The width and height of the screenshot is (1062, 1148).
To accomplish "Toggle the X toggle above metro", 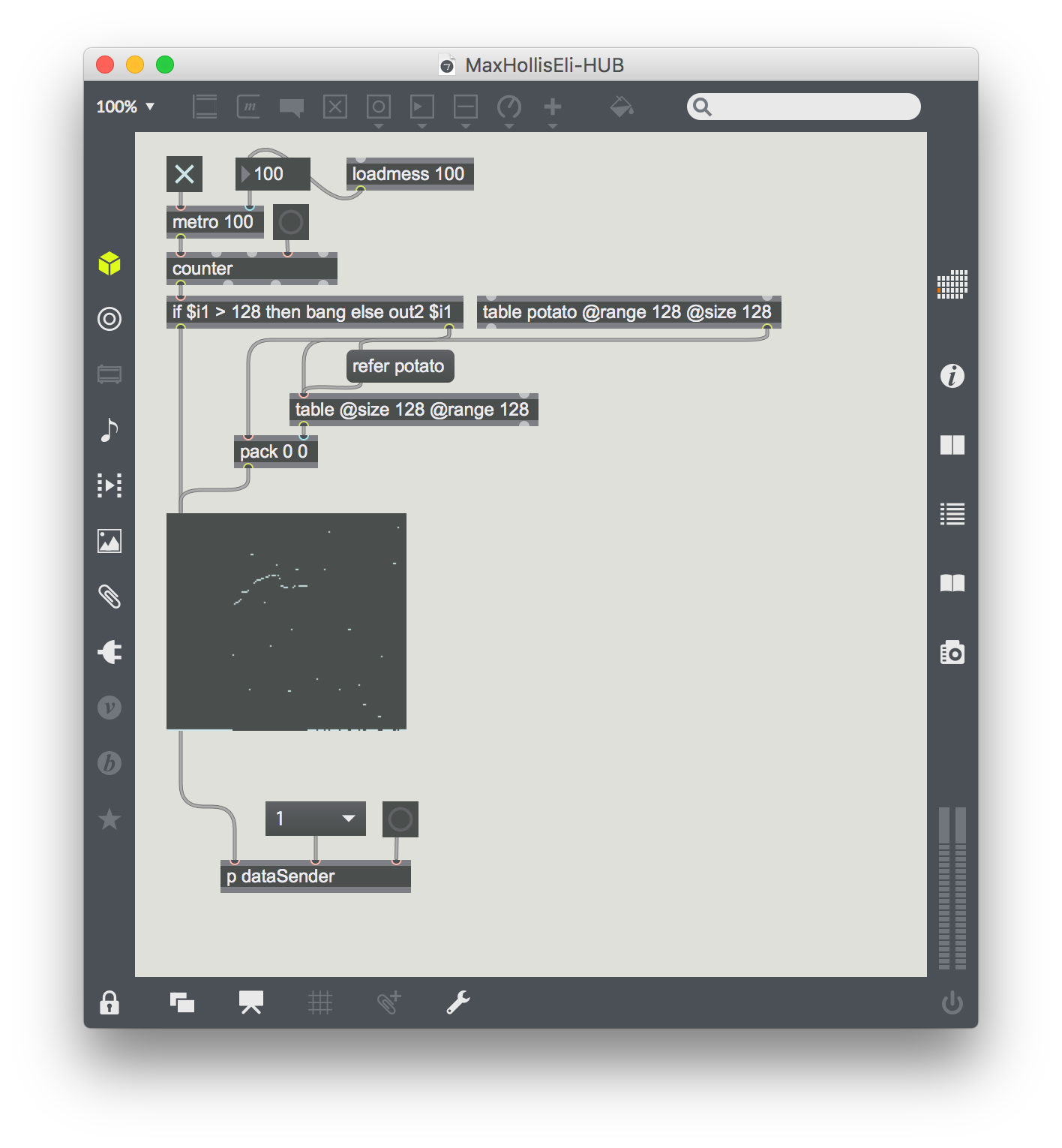I will (184, 174).
